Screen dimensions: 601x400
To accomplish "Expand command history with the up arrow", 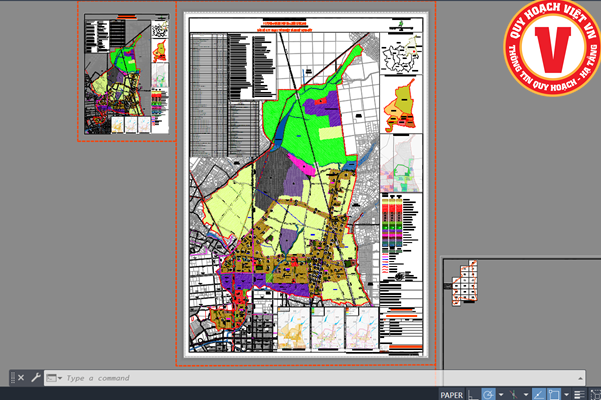I will tap(578, 378).
